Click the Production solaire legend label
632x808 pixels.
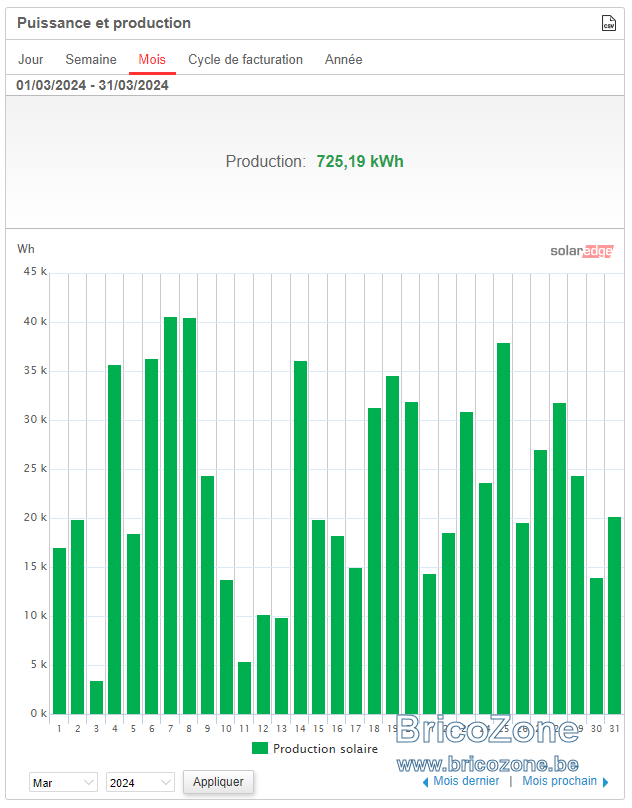pyautogui.click(x=325, y=749)
